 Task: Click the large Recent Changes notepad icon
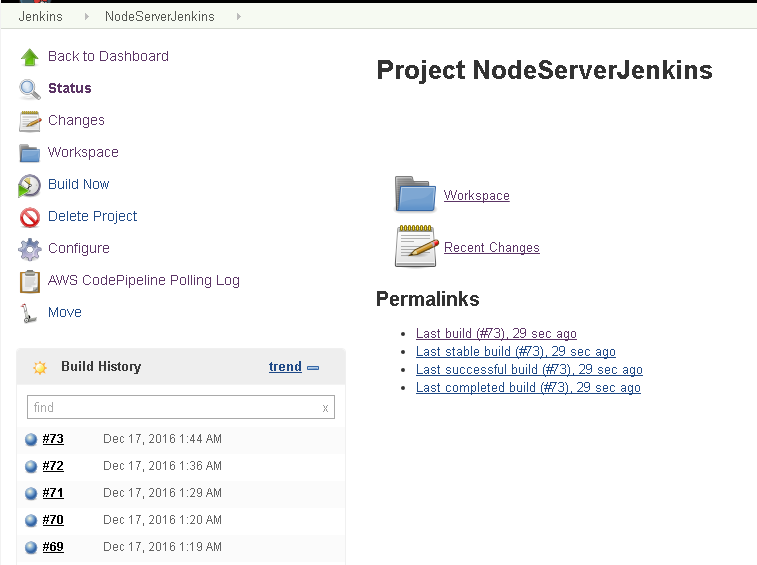pos(417,246)
